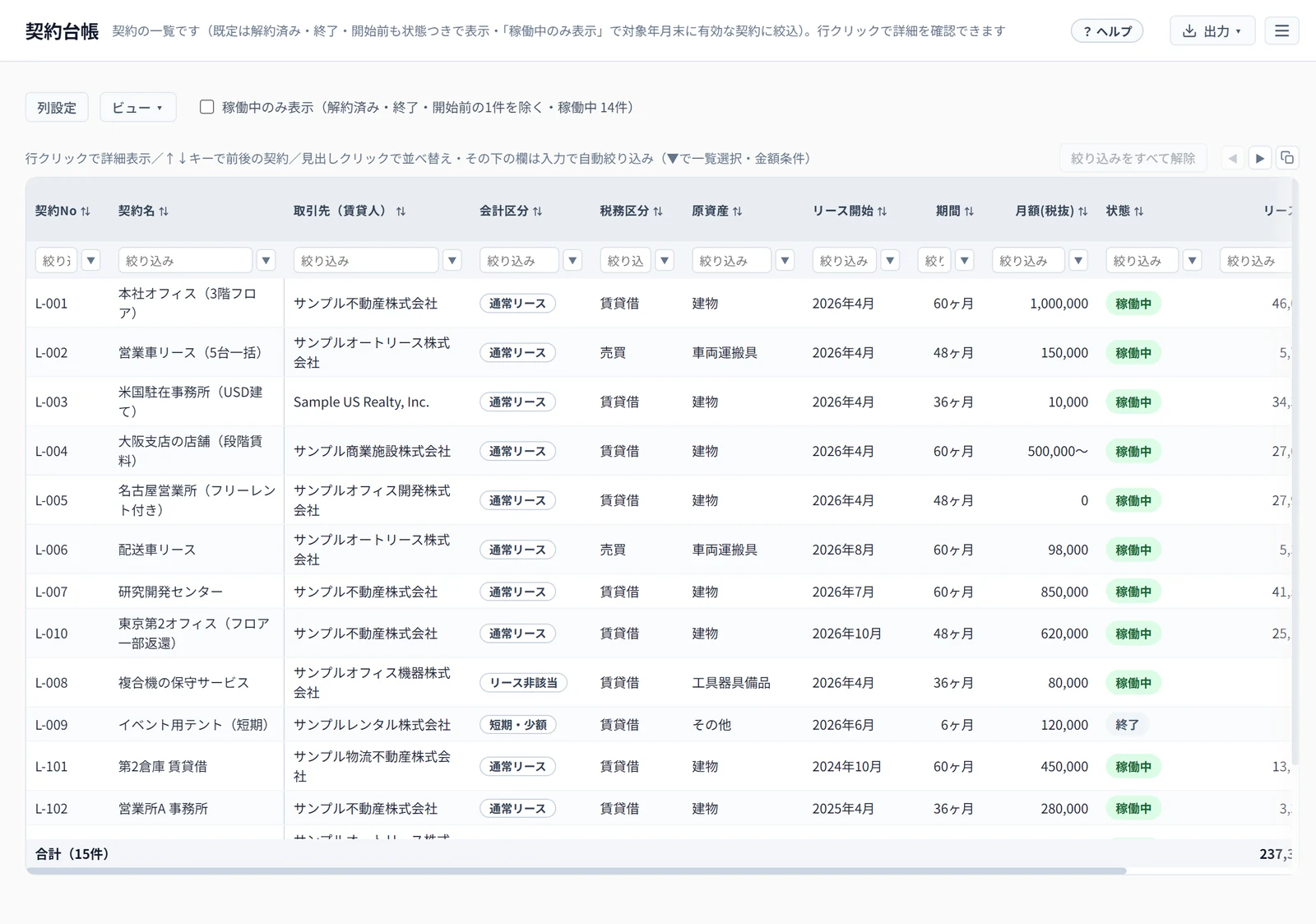Select row 営業車リース（5台一括）

658,352
